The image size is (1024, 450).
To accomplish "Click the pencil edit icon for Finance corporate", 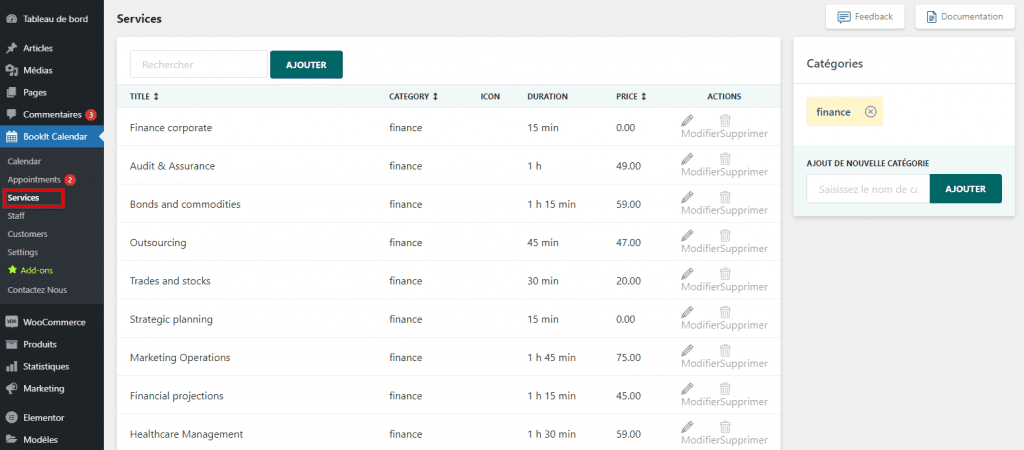I will (x=686, y=121).
